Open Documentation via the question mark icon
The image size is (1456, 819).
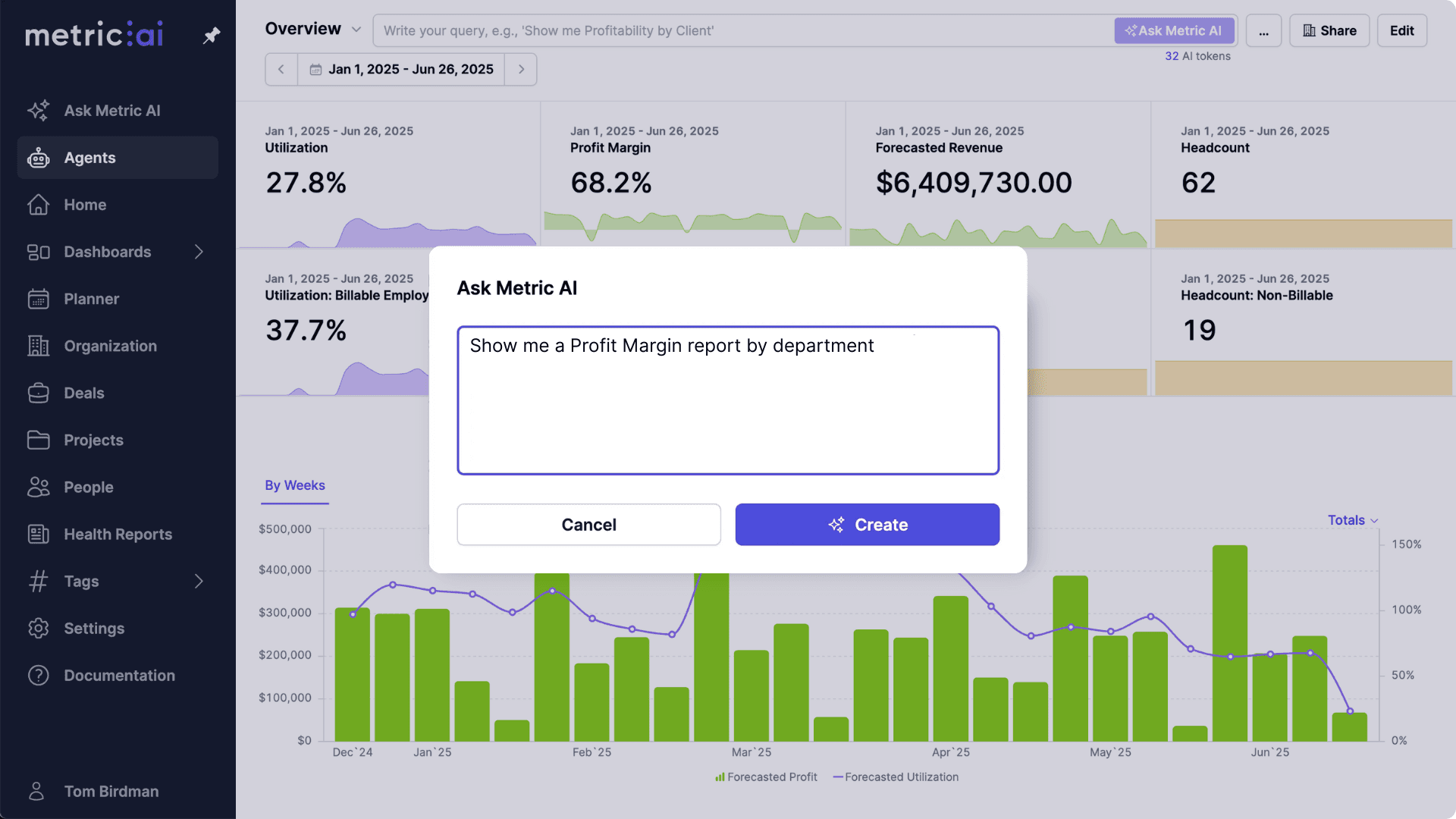[38, 675]
